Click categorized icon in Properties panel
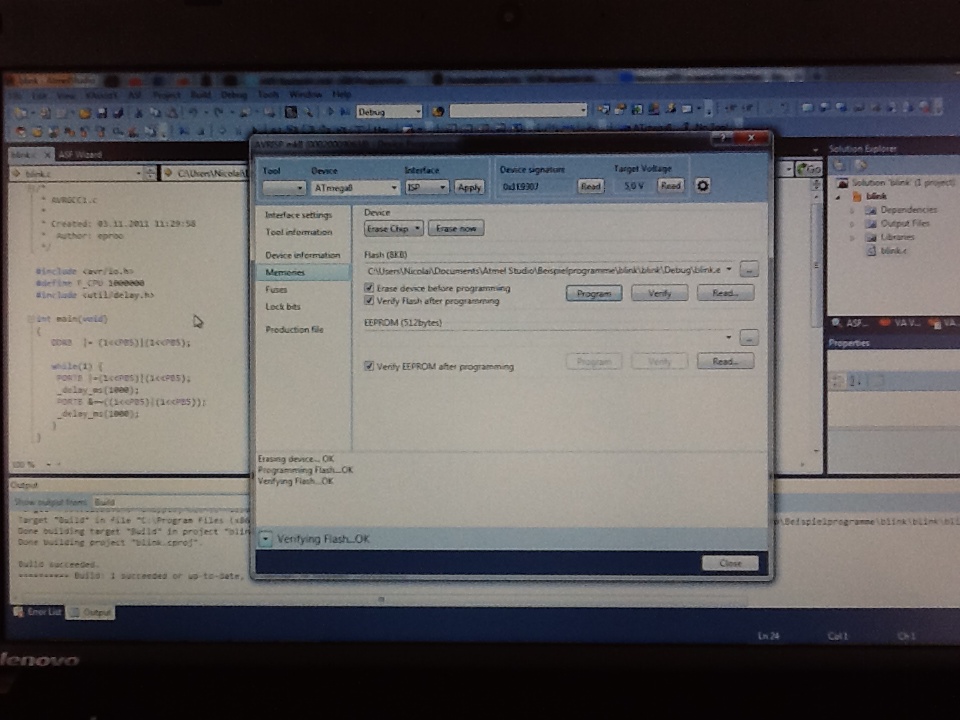The height and width of the screenshot is (720, 960). tap(838, 381)
